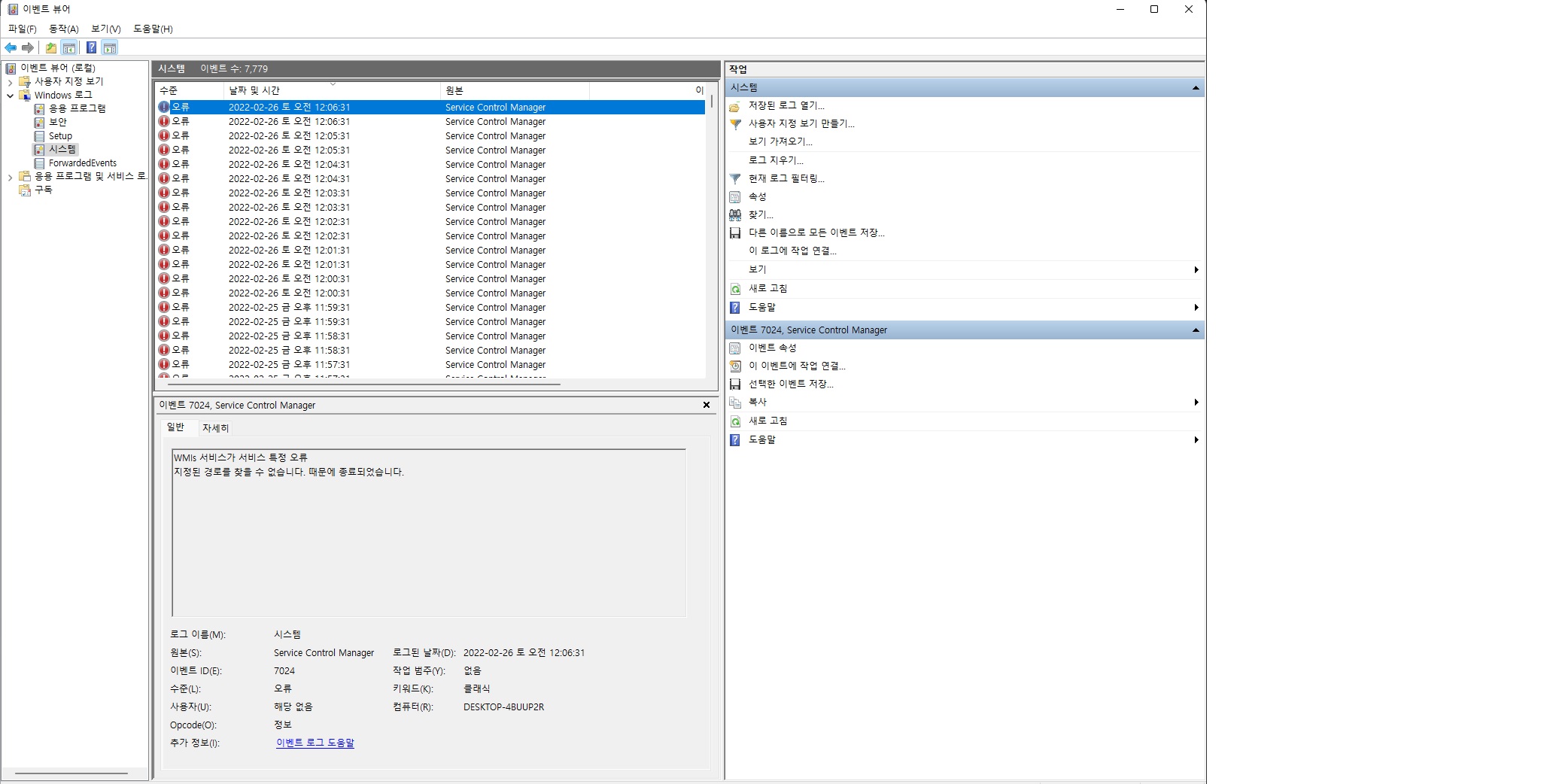Open the 이벤트 로그 도움말 link
The height and width of the screenshot is (784, 1553).
coord(315,743)
